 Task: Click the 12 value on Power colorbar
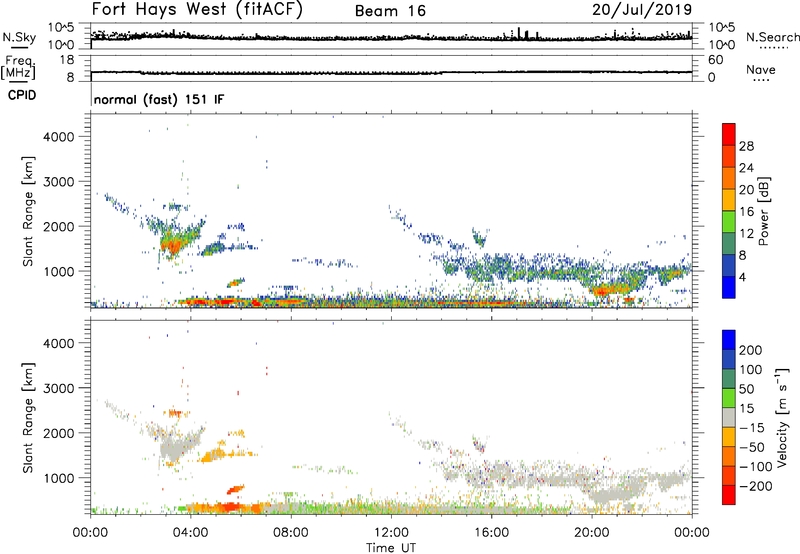tap(746, 234)
